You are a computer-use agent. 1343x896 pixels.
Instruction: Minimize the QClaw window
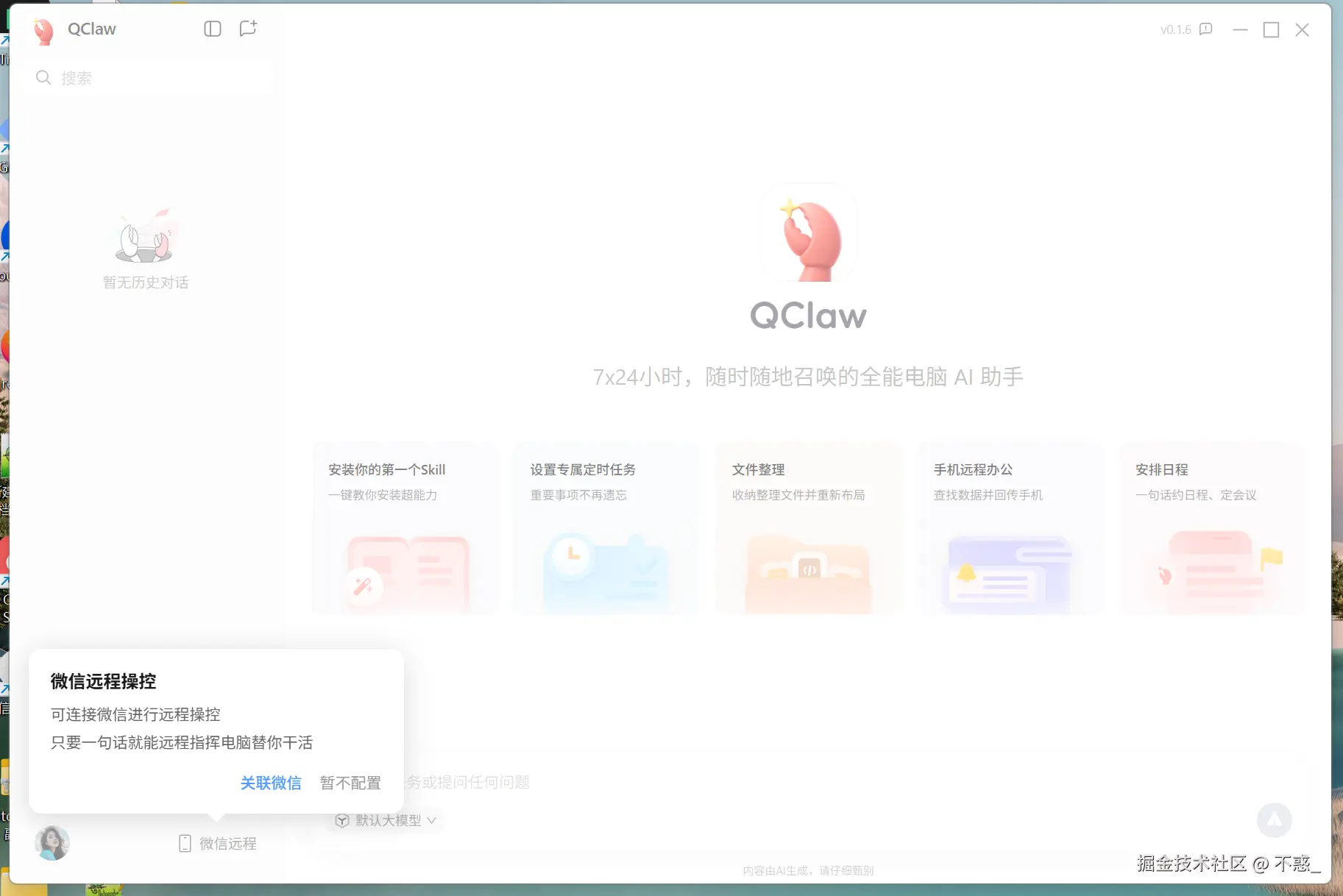[1240, 29]
